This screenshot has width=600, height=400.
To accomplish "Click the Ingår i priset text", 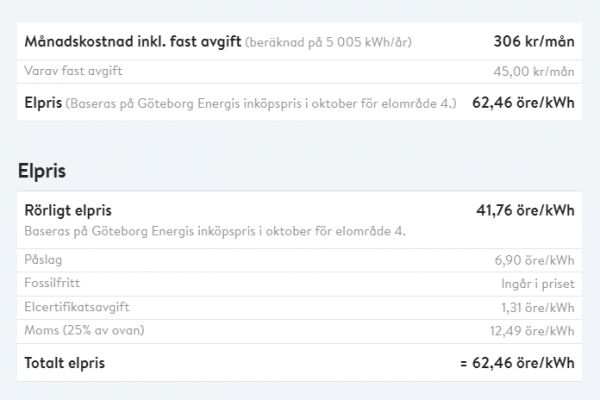I will tap(538, 284).
